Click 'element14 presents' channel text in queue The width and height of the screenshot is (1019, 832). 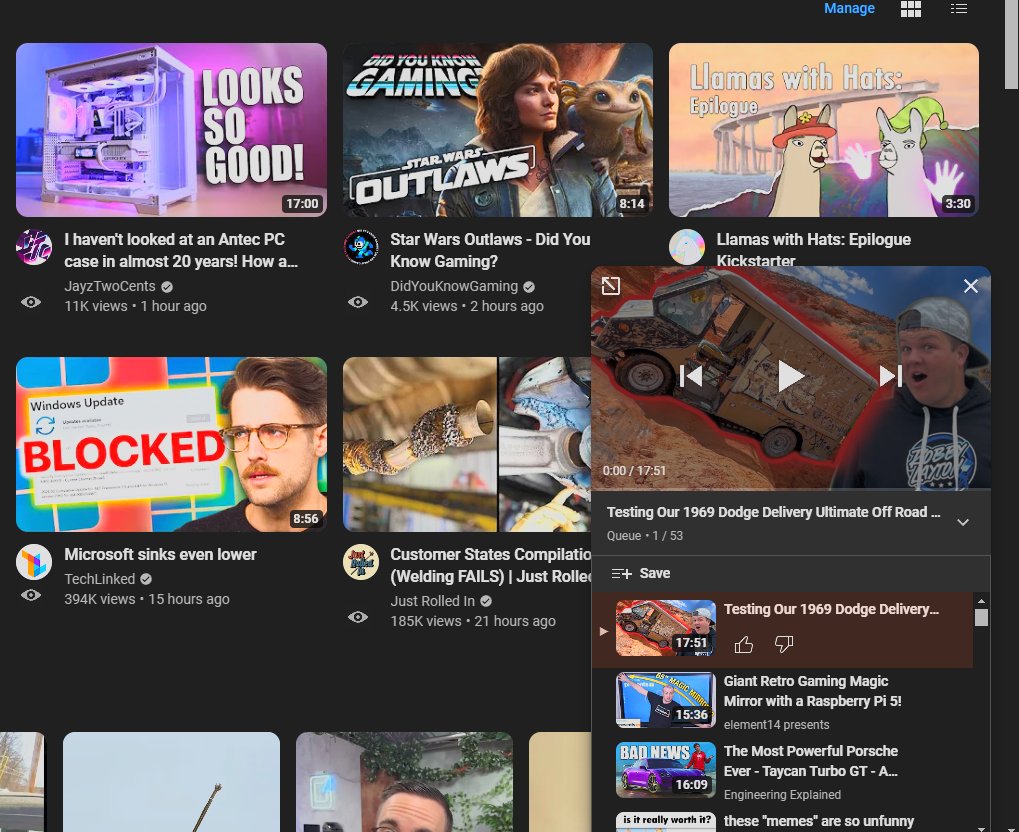(776, 724)
